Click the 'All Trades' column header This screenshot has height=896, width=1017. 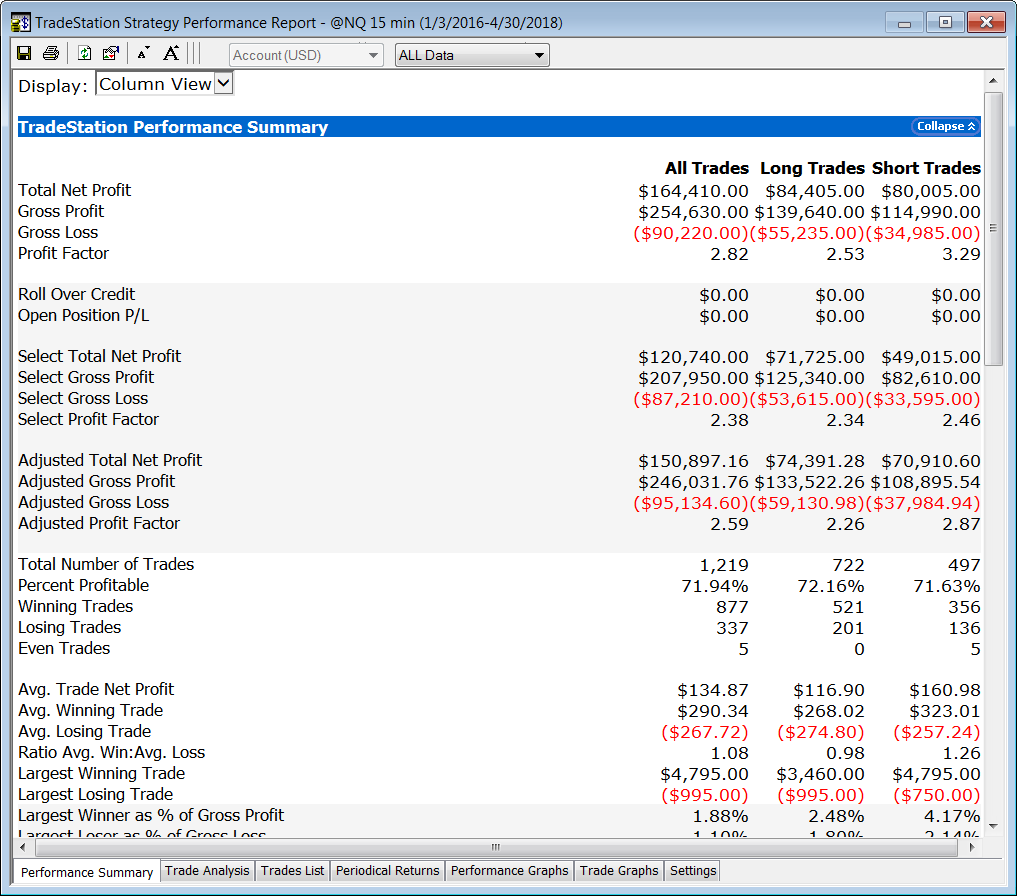click(x=707, y=169)
